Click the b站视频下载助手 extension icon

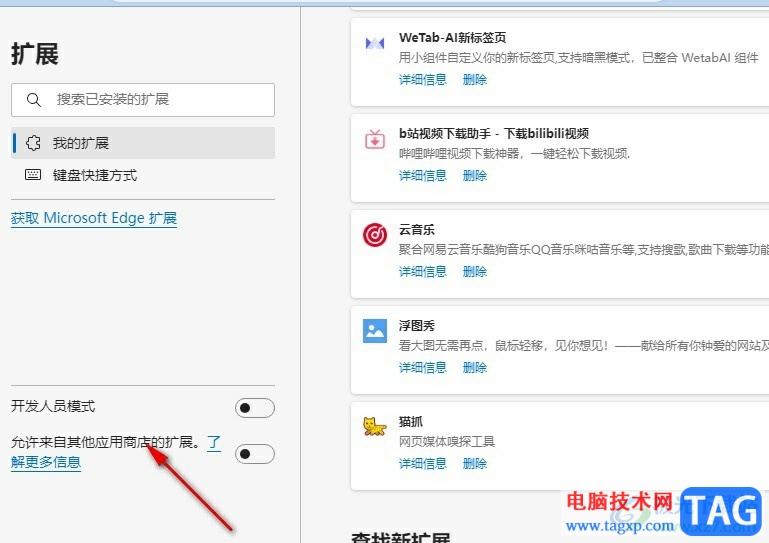375,139
